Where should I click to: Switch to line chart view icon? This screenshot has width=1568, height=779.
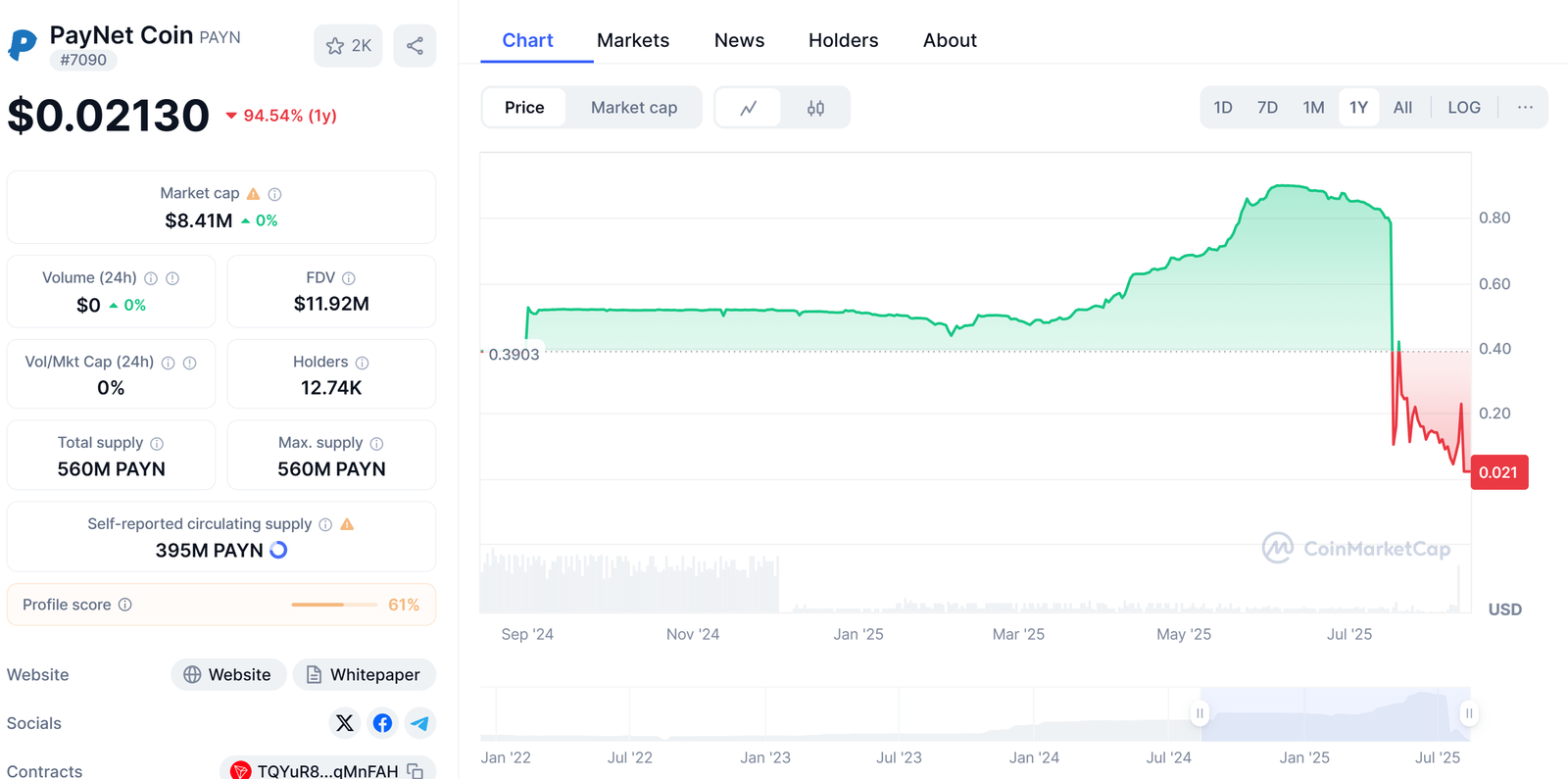749,108
